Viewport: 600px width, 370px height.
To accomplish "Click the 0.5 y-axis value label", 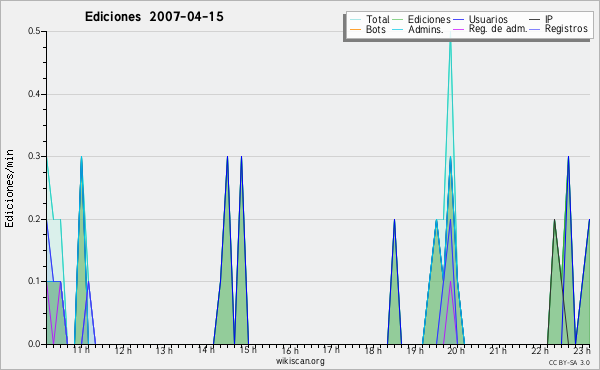I will coord(34,31).
